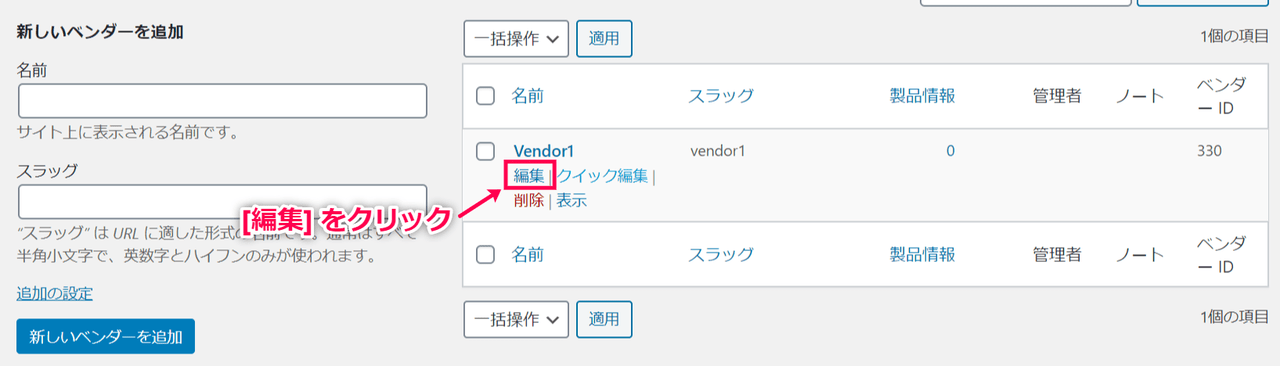
Task: Click the 表示 link for Vendor1
Action: pos(572,200)
